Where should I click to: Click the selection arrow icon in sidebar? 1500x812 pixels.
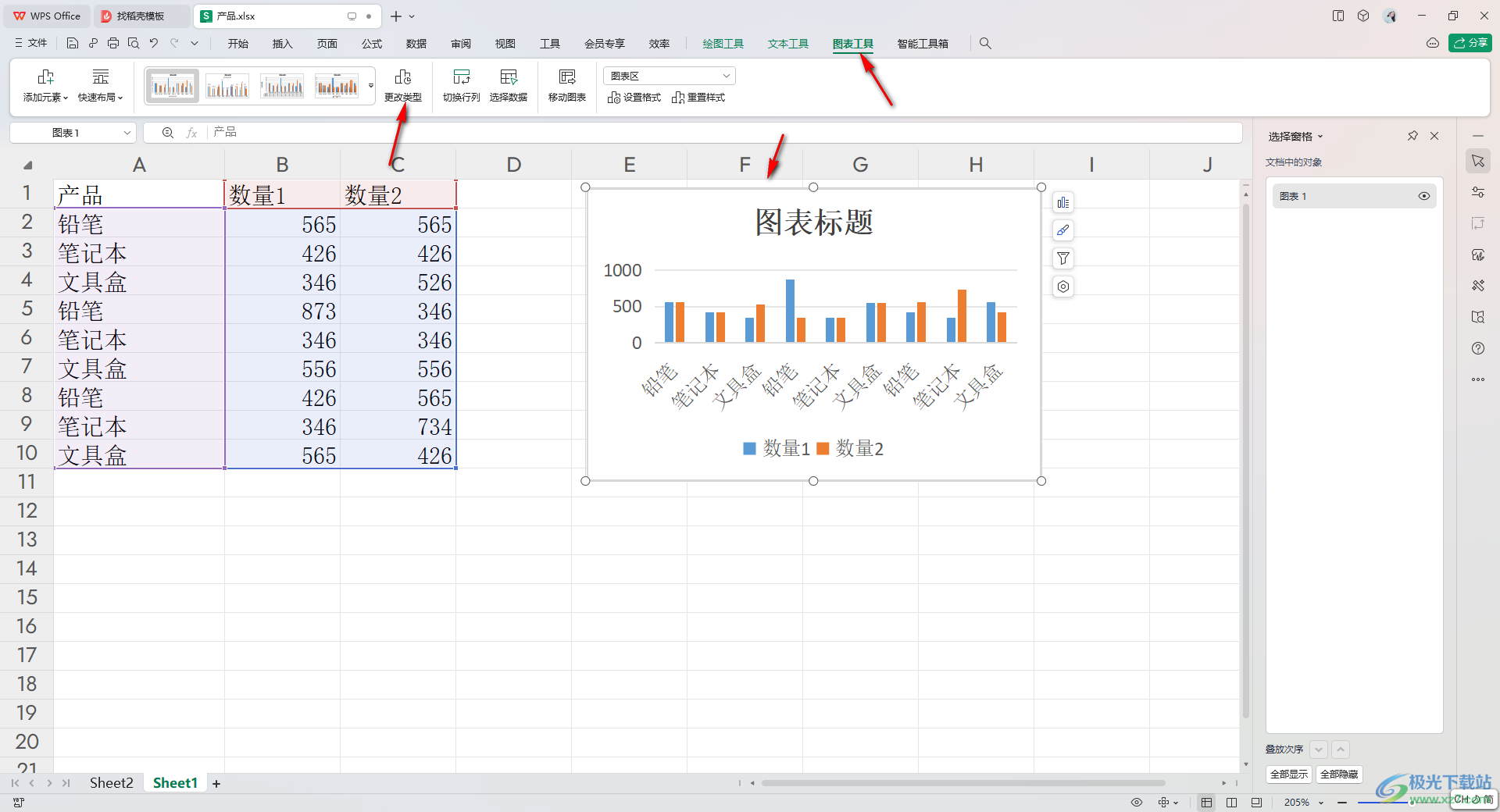point(1478,162)
